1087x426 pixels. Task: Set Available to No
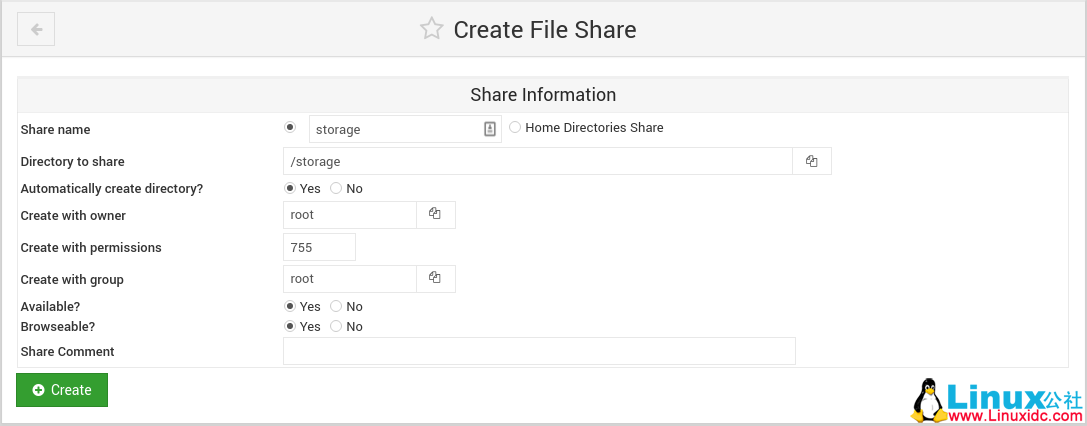click(x=336, y=306)
